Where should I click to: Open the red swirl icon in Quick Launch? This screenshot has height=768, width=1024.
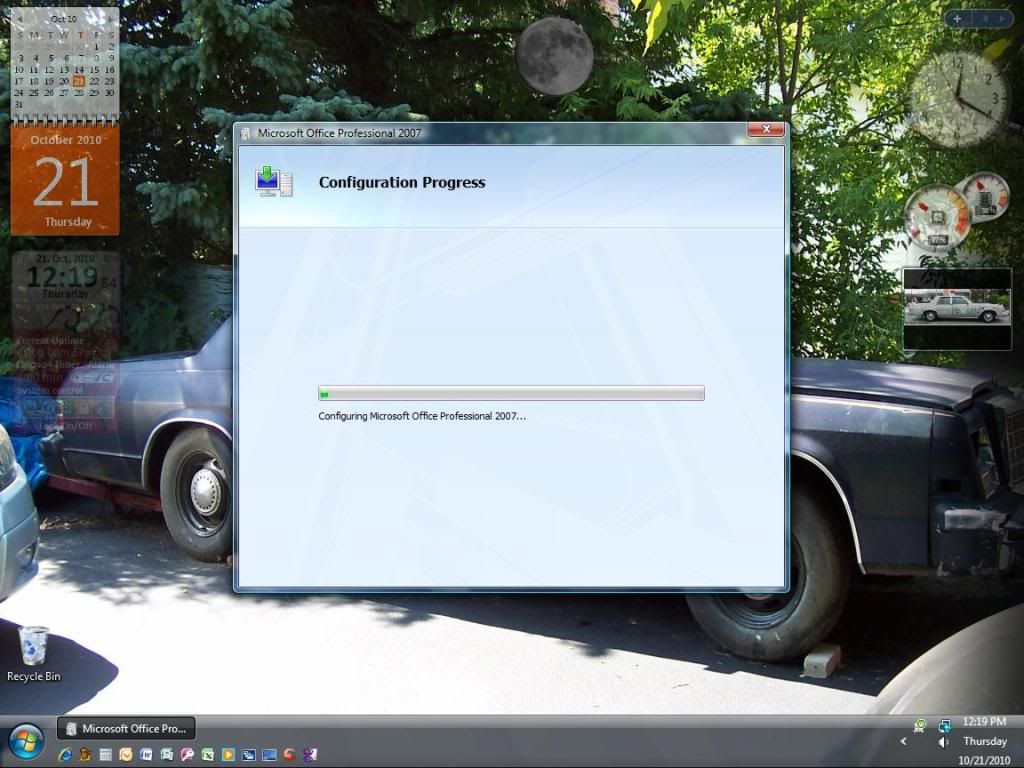pos(289,755)
